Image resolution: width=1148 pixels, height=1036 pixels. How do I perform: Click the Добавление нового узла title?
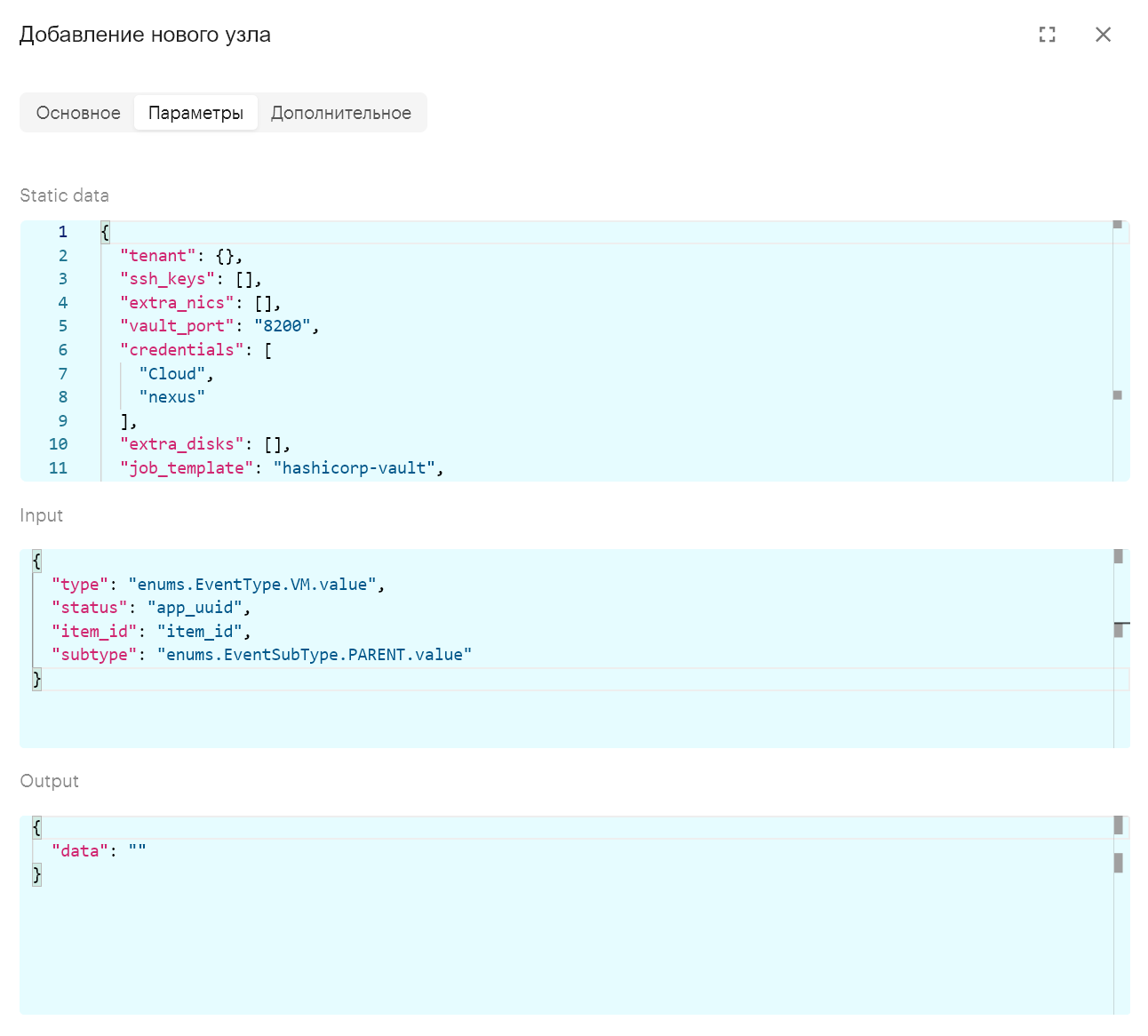[x=145, y=35]
